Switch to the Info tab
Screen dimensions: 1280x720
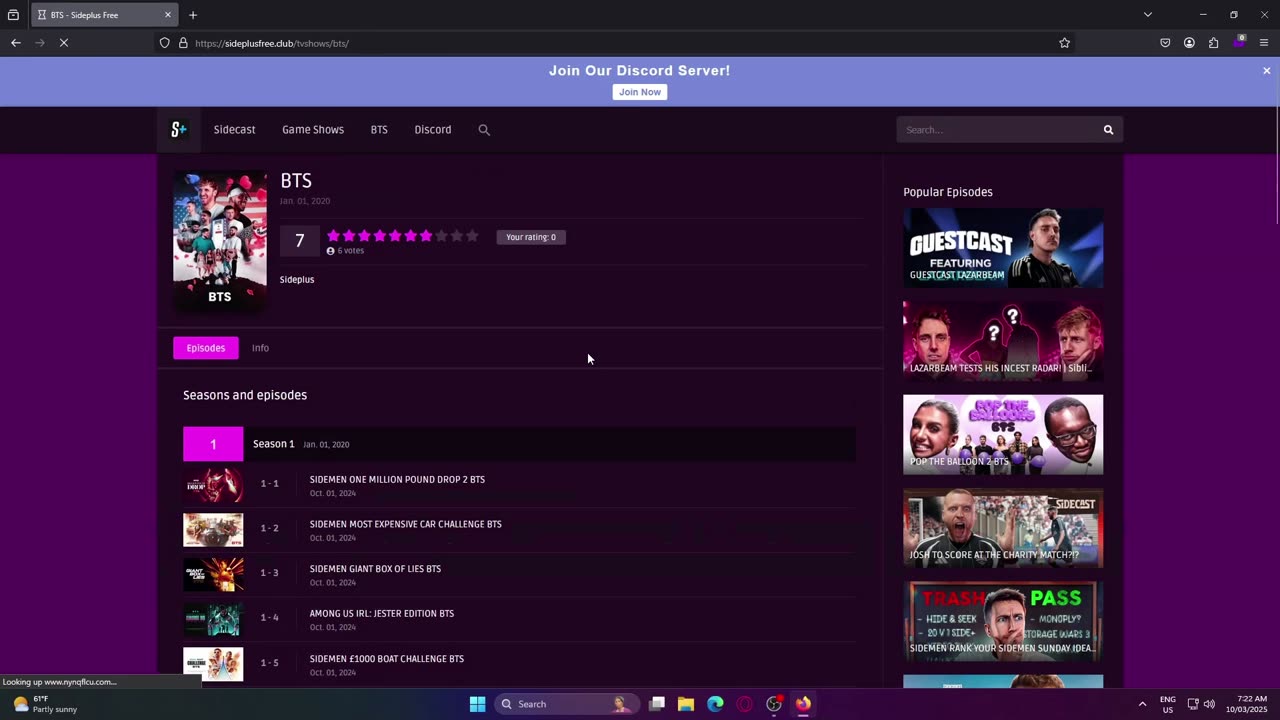click(x=260, y=348)
